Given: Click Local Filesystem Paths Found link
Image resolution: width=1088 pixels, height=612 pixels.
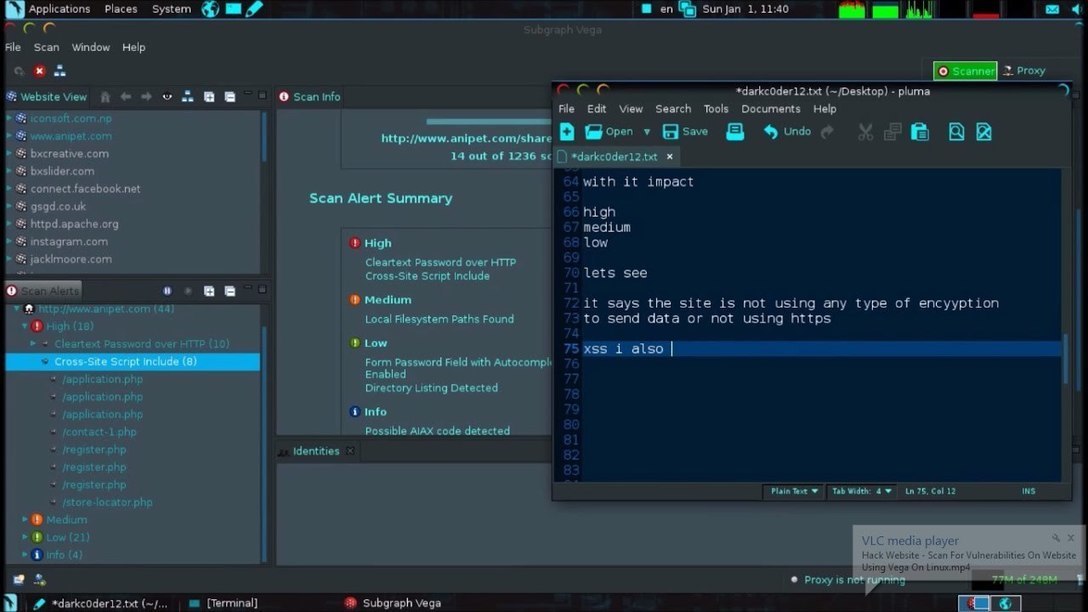Looking at the screenshot, I should tap(439, 319).
